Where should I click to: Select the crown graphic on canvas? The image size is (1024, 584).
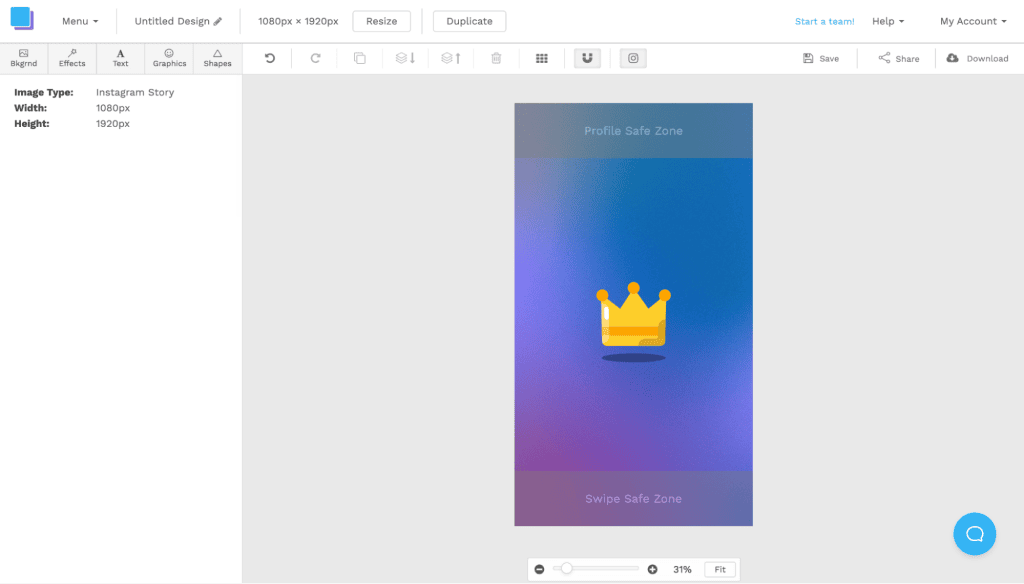pos(633,321)
